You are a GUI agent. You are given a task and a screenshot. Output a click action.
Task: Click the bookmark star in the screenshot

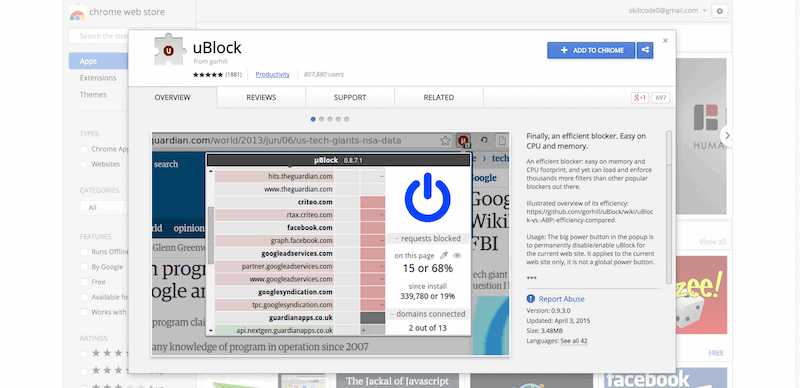click(x=445, y=140)
